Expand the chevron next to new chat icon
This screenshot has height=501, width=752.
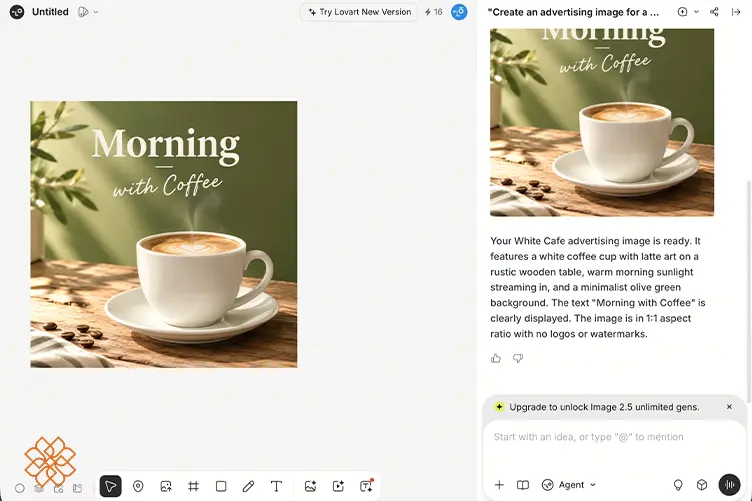tap(696, 12)
